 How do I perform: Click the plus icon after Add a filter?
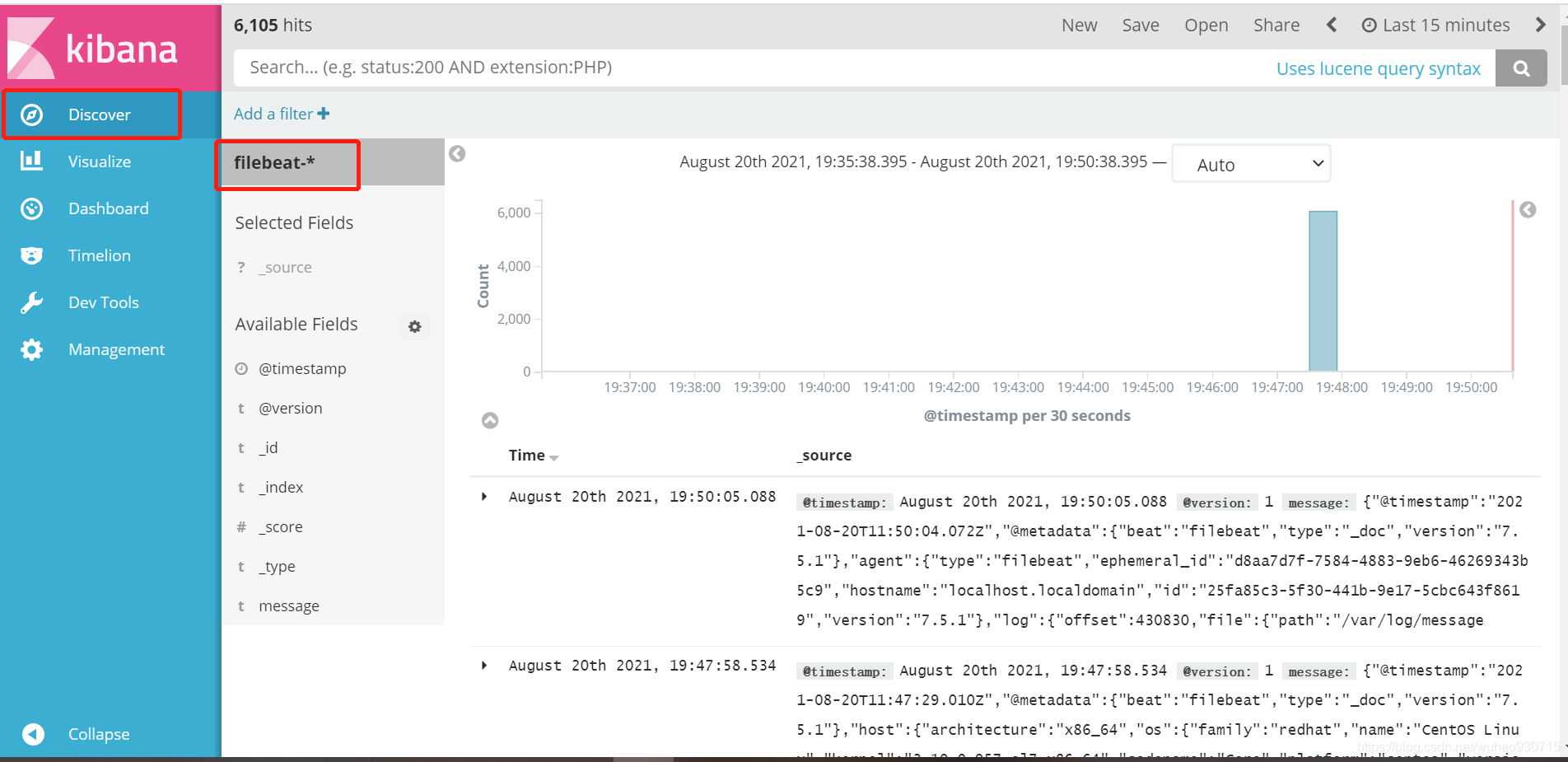pos(324,114)
